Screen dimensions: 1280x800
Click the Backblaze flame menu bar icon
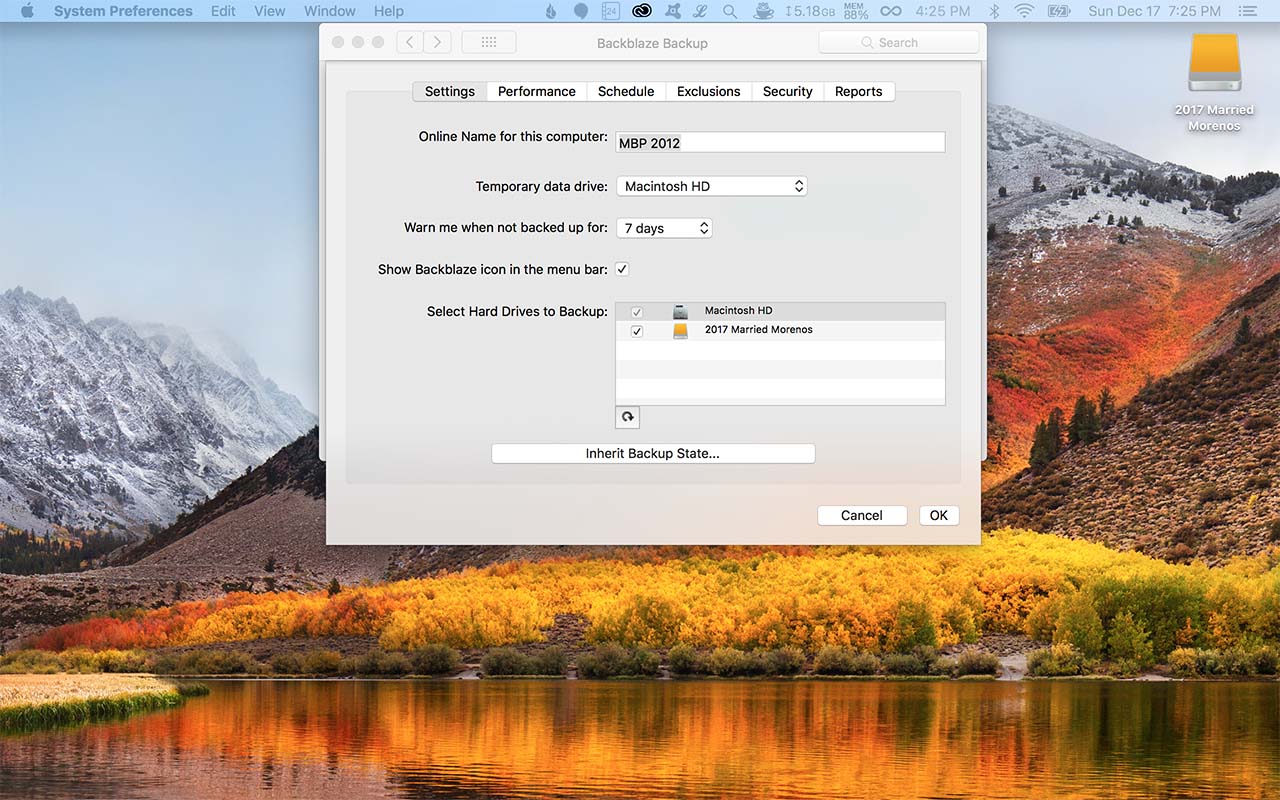point(551,11)
